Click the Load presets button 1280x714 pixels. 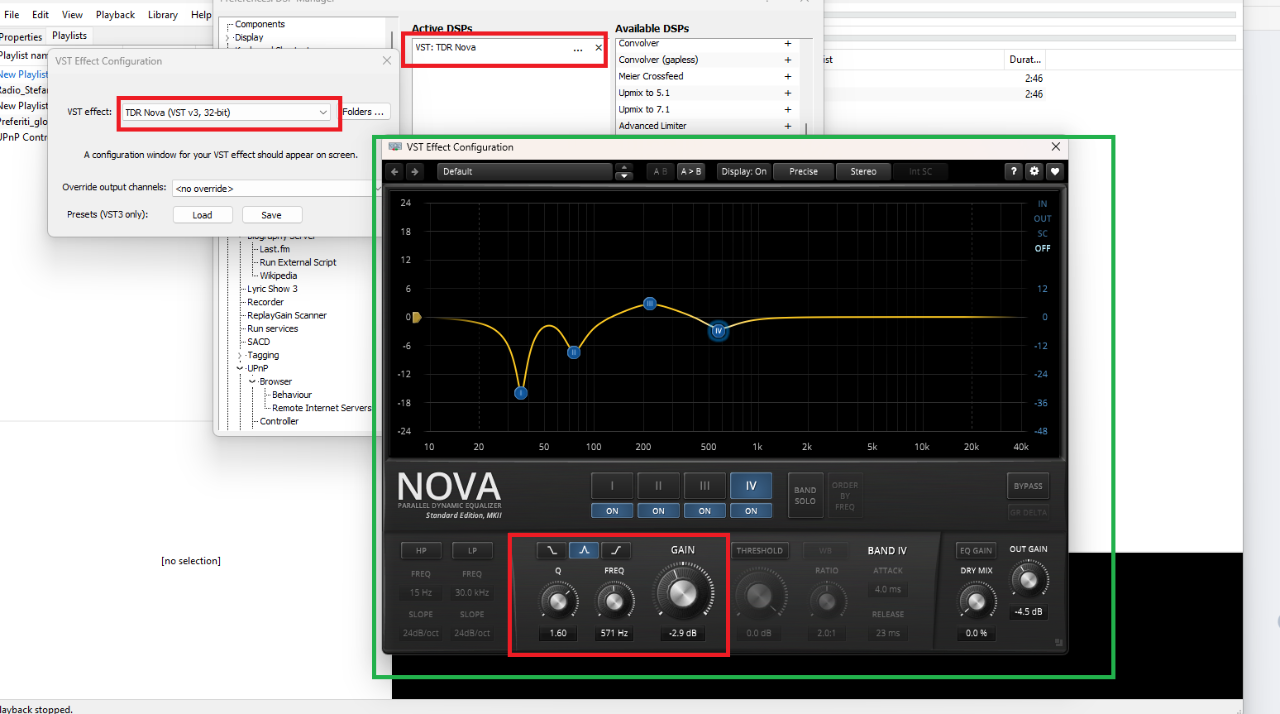pos(202,215)
